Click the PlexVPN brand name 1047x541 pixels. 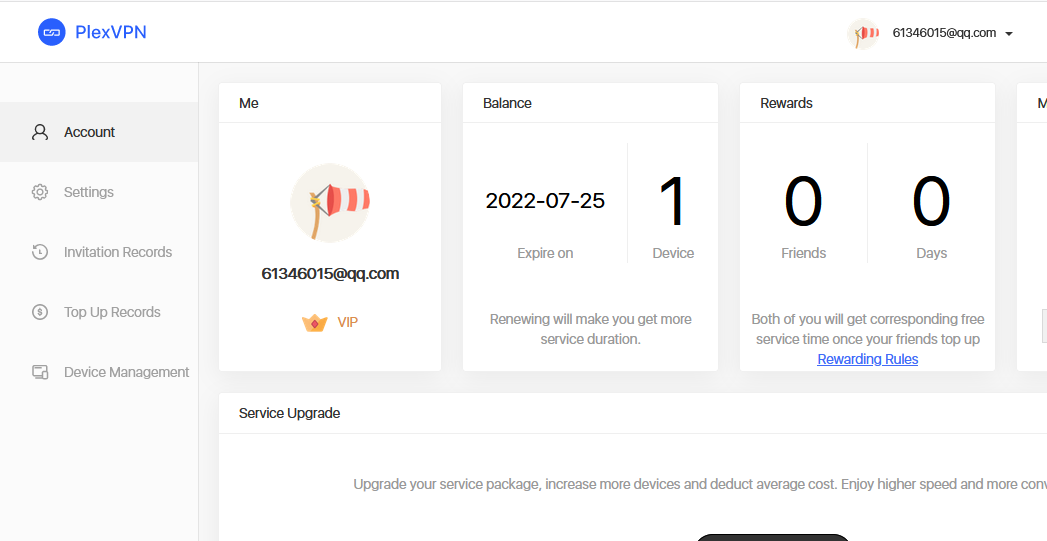coord(111,32)
